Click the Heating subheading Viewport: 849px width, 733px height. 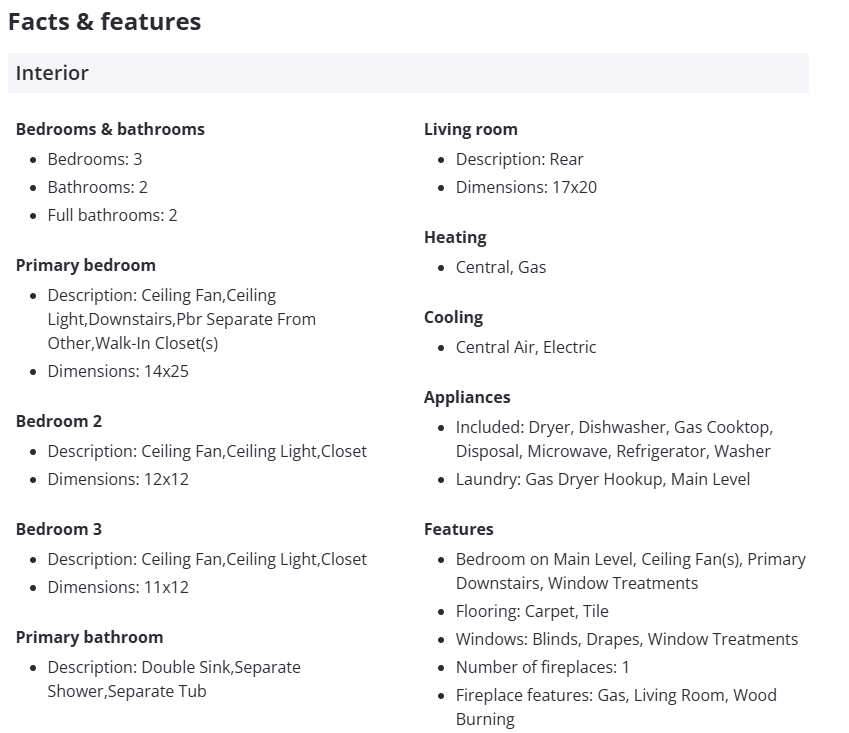pyautogui.click(x=455, y=237)
